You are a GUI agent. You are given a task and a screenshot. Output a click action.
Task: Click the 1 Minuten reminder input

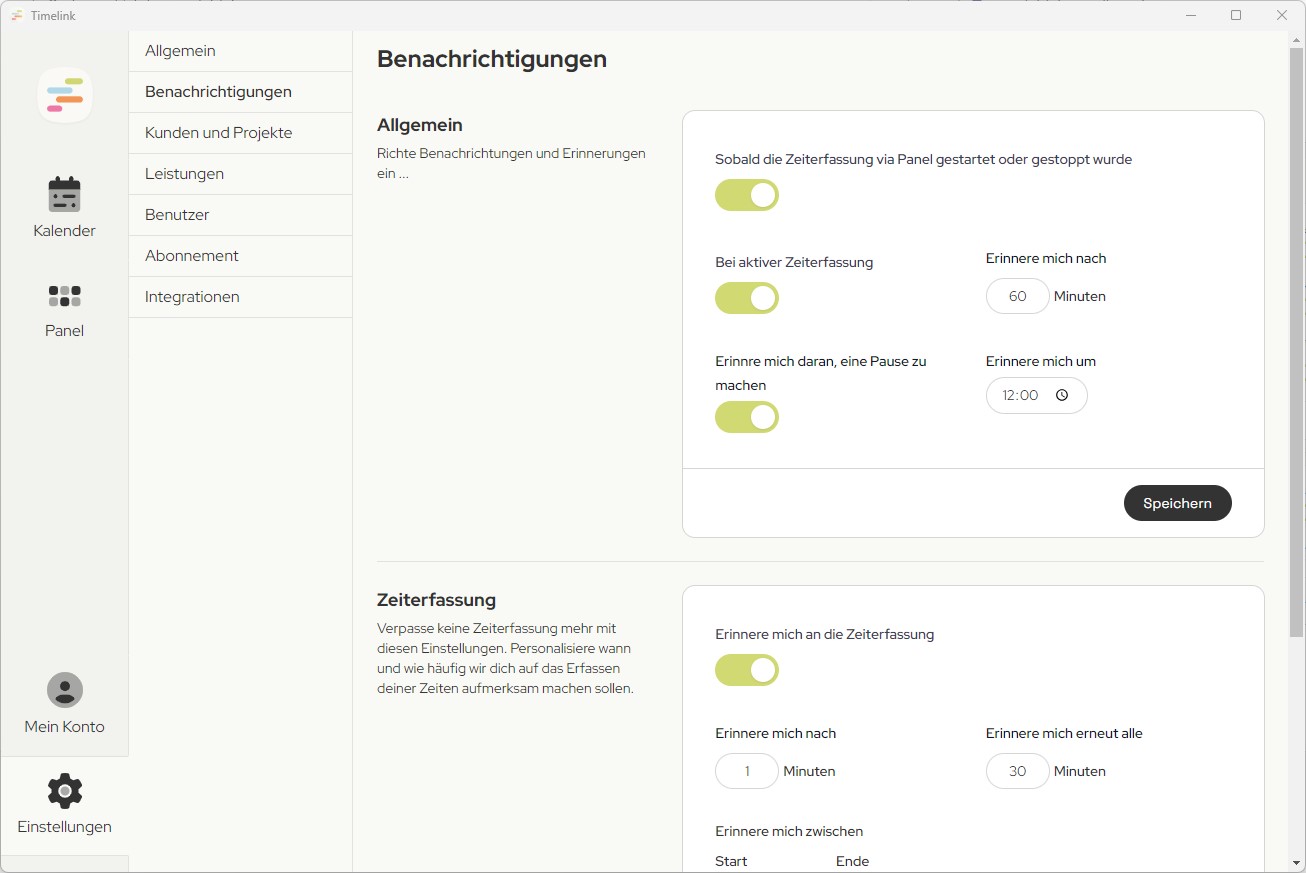pos(747,771)
